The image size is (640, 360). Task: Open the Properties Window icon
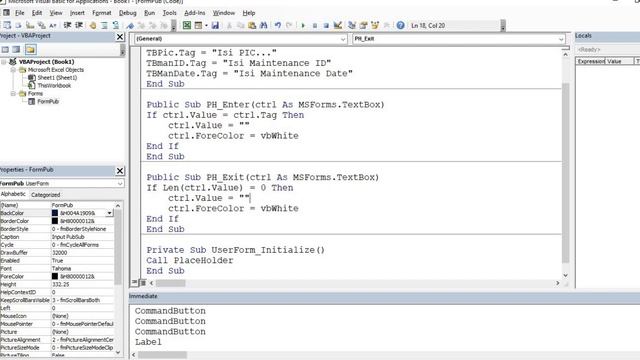363,25
